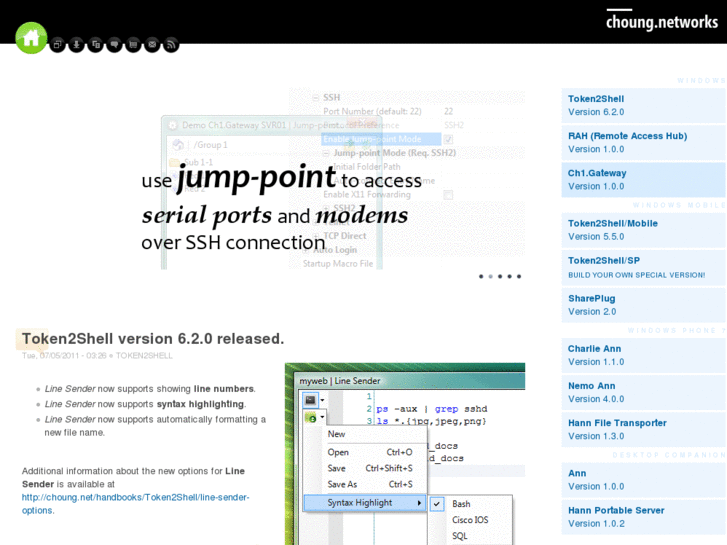Open Token2Shell/SP build your own version
Viewport: 727px width, 545px height.
pos(644,267)
